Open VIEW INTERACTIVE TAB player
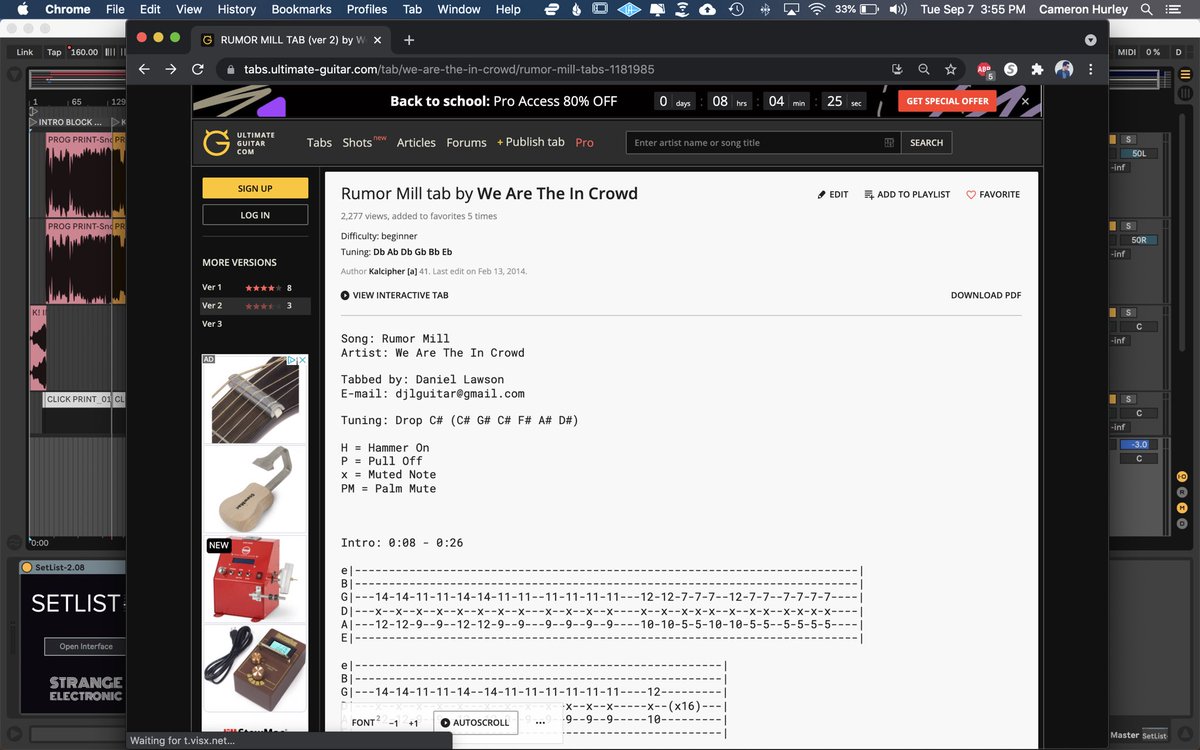1200x750 pixels. 394,295
